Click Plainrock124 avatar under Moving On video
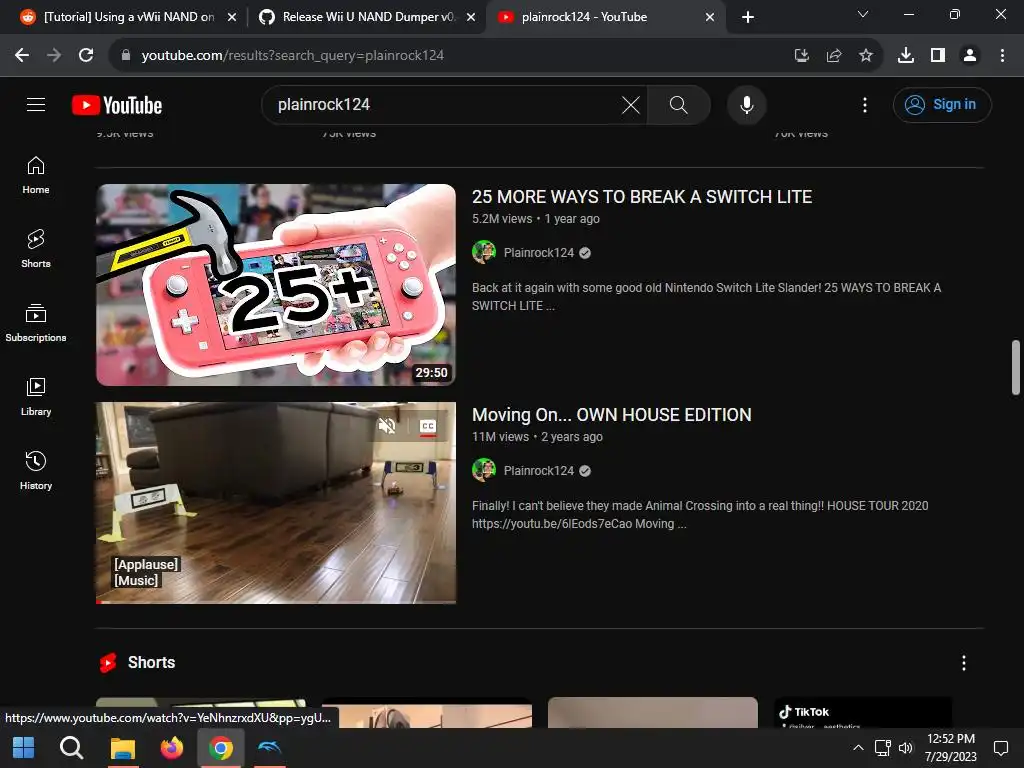 [484, 470]
